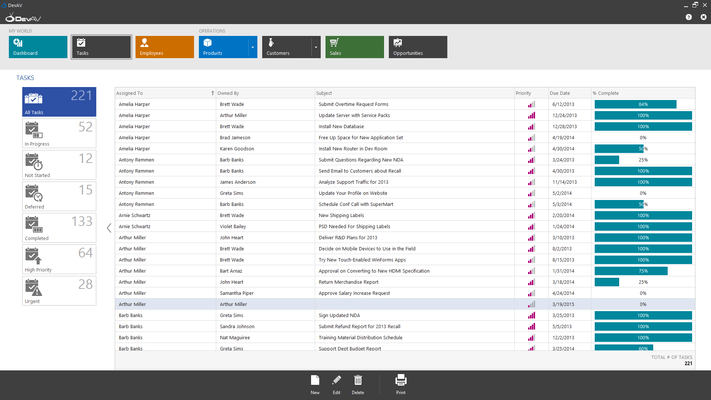This screenshot has height=400, width=711.
Task: Select 'Sign Updated NDA' task
Action: (405, 315)
